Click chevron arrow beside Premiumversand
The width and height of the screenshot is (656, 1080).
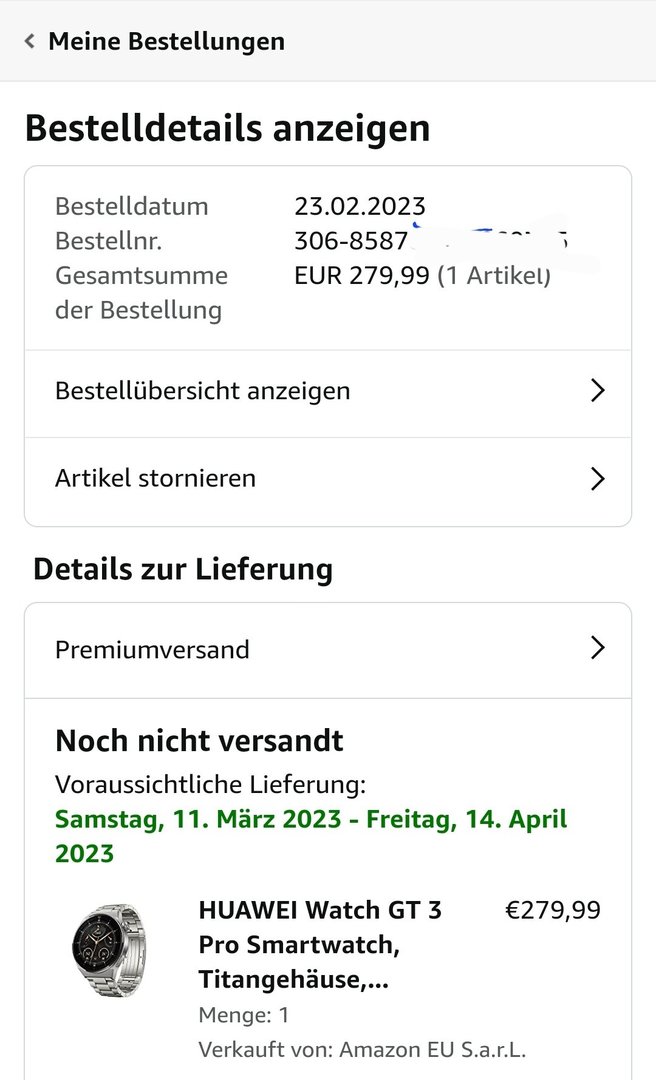pyautogui.click(x=597, y=649)
